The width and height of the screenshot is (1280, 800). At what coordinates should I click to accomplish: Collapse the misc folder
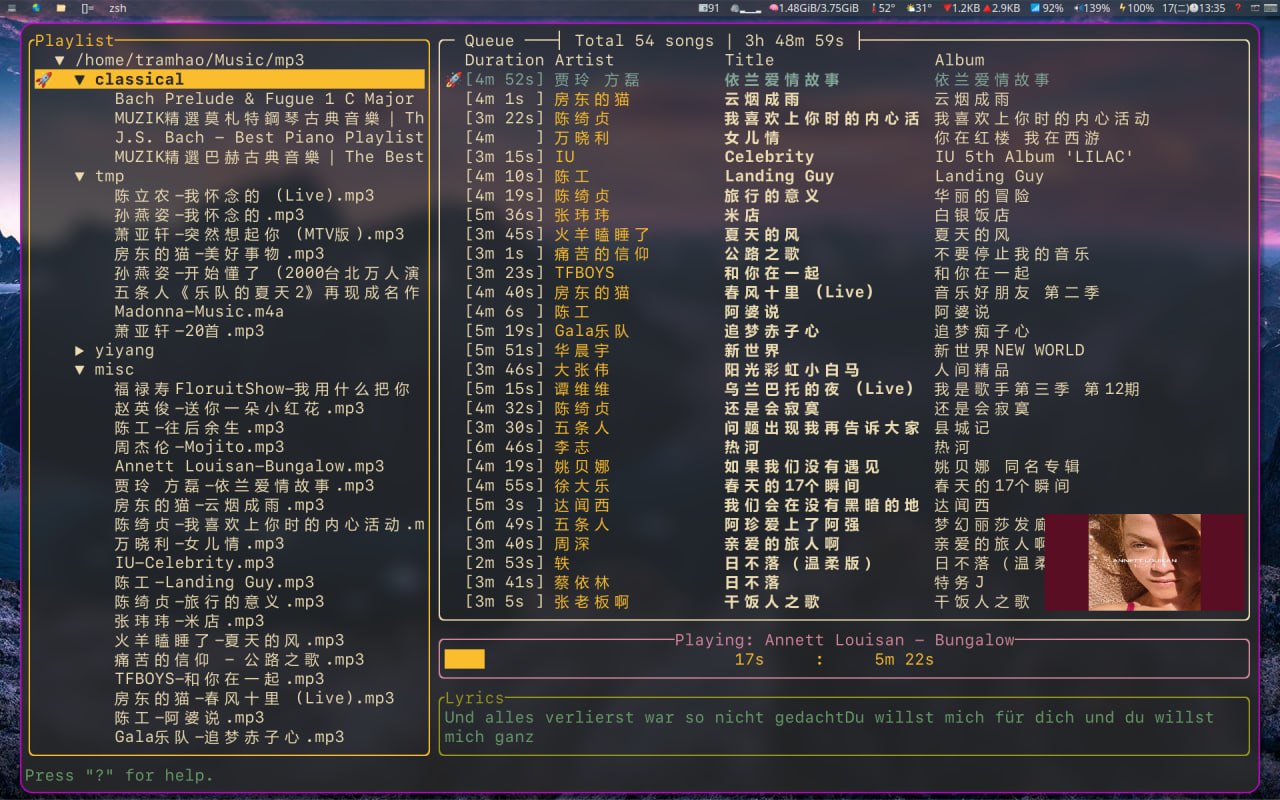tap(80, 370)
